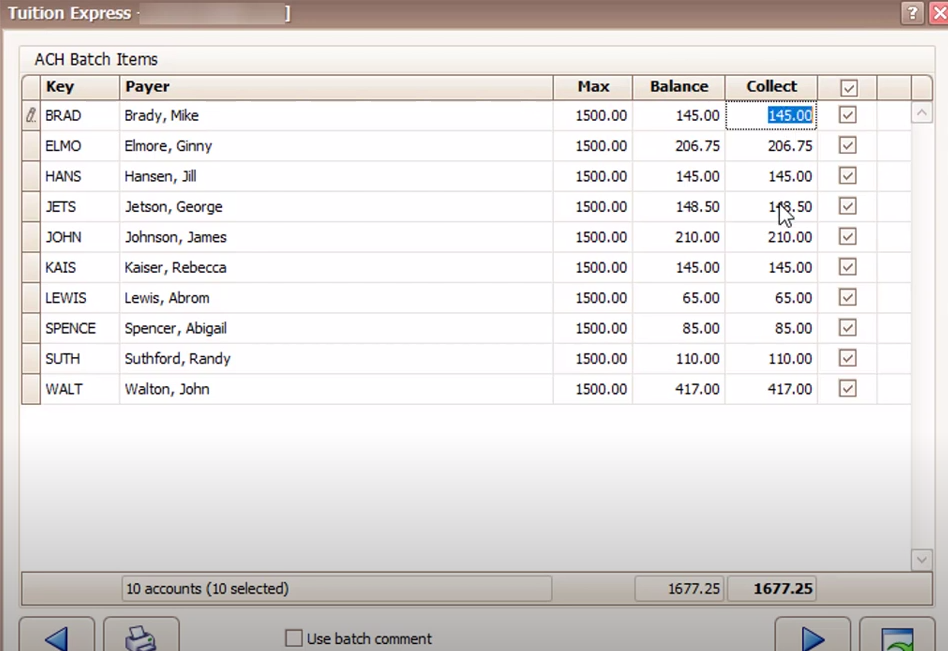Click the Max value in Kaiser row
948x651 pixels.
pos(601,267)
